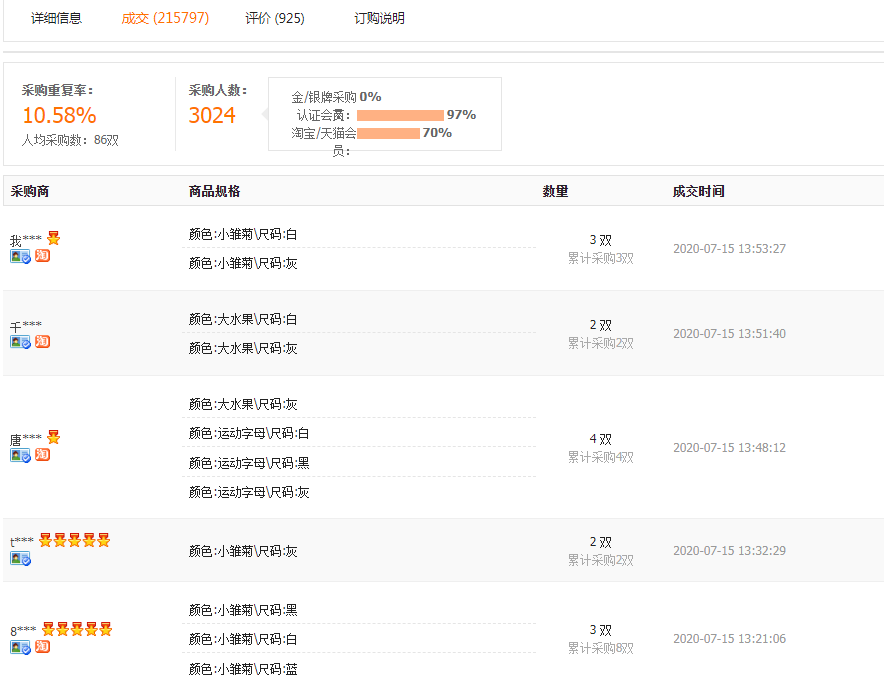The image size is (884, 694).
Task: Open the 评价 (925) reviews tab
Action: (275, 18)
